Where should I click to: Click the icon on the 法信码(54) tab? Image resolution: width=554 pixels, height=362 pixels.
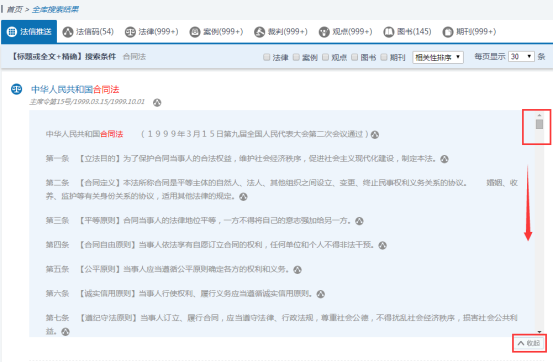click(x=67, y=32)
